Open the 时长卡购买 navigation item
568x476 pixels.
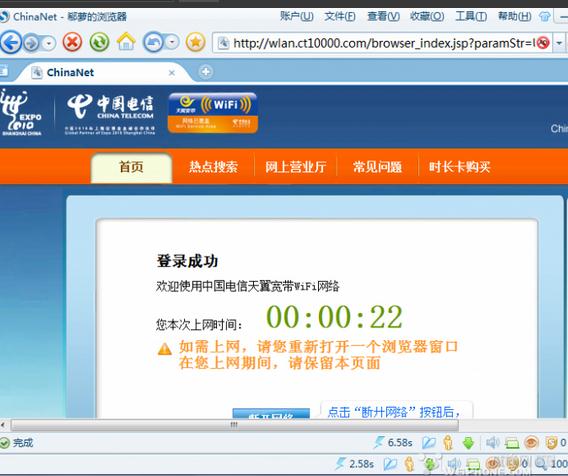[x=459, y=167]
